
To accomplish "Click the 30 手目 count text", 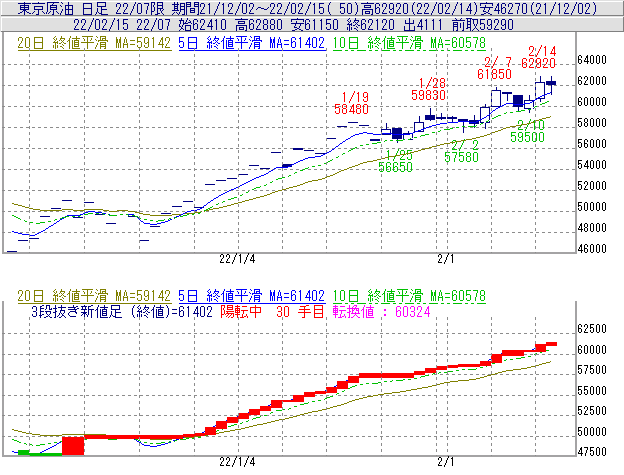I will click(300, 311).
